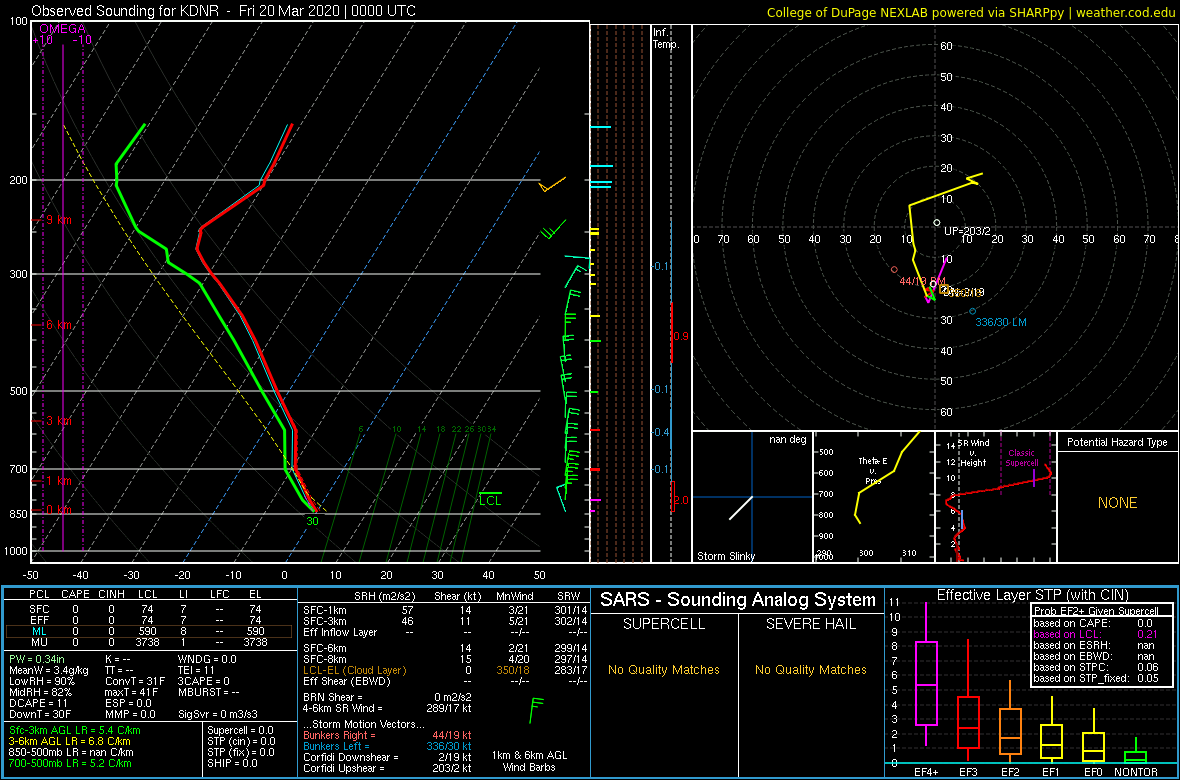Click the STP (cin) = 0.0 value
The image size is (1180, 780).
pyautogui.click(x=242, y=742)
